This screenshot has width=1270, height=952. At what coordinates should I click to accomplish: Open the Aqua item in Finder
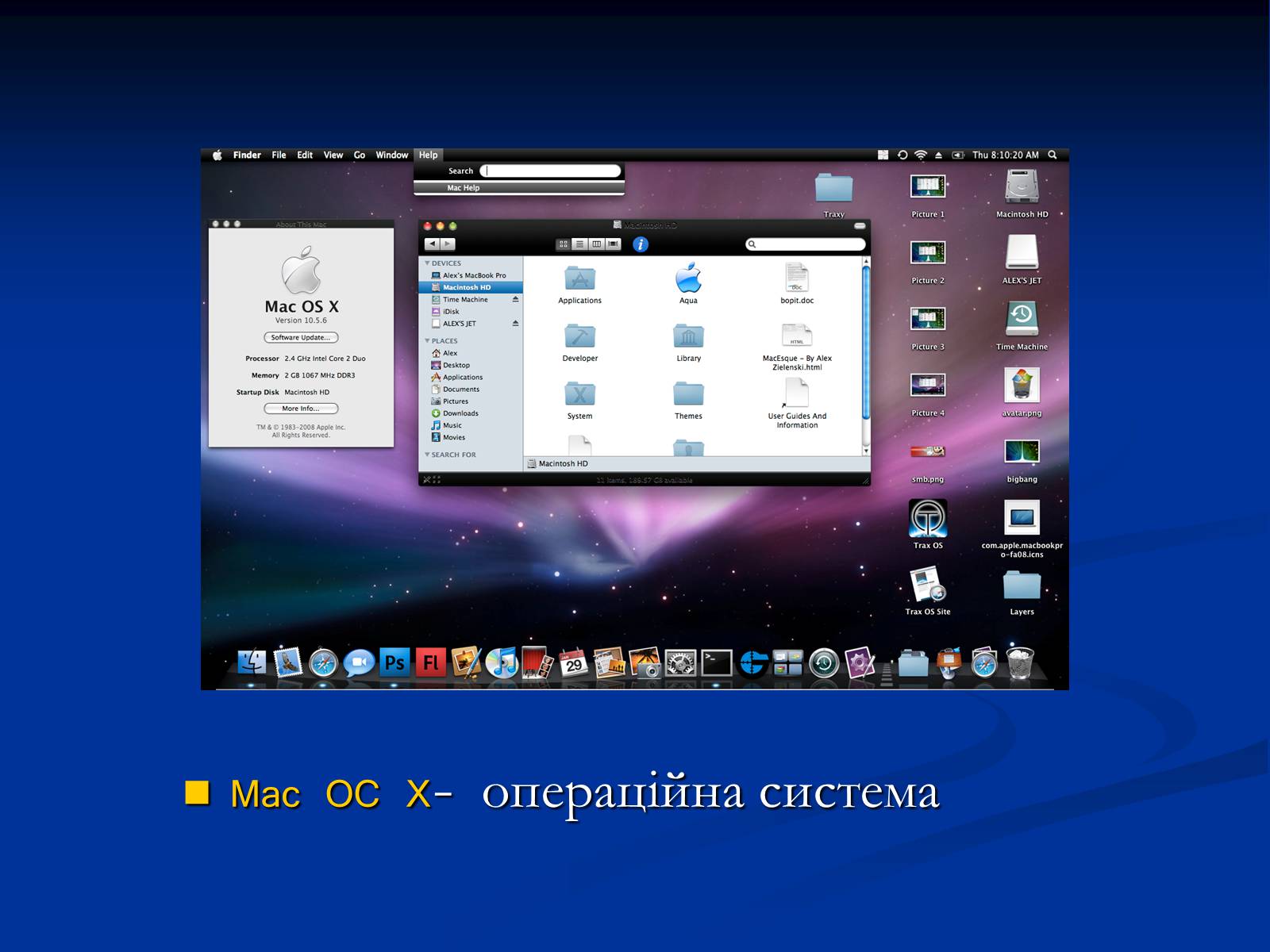(688, 283)
